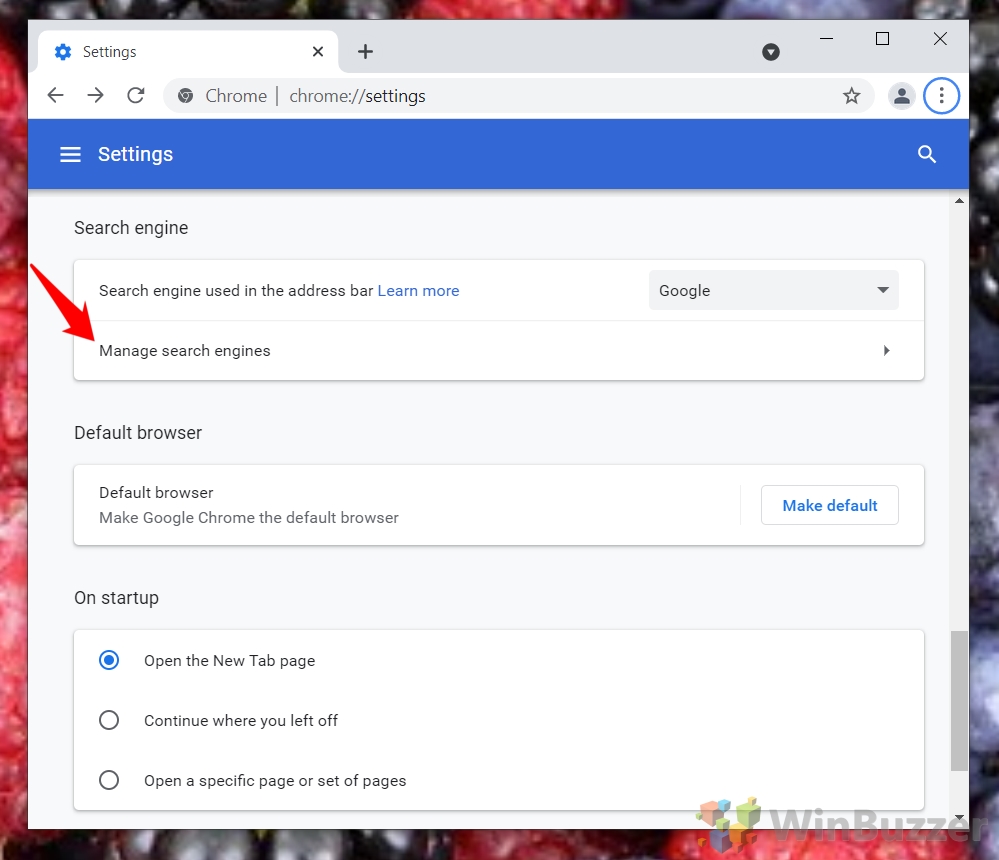Open the Google search engine dropdown
The width and height of the screenshot is (999, 860).
pyautogui.click(x=773, y=290)
